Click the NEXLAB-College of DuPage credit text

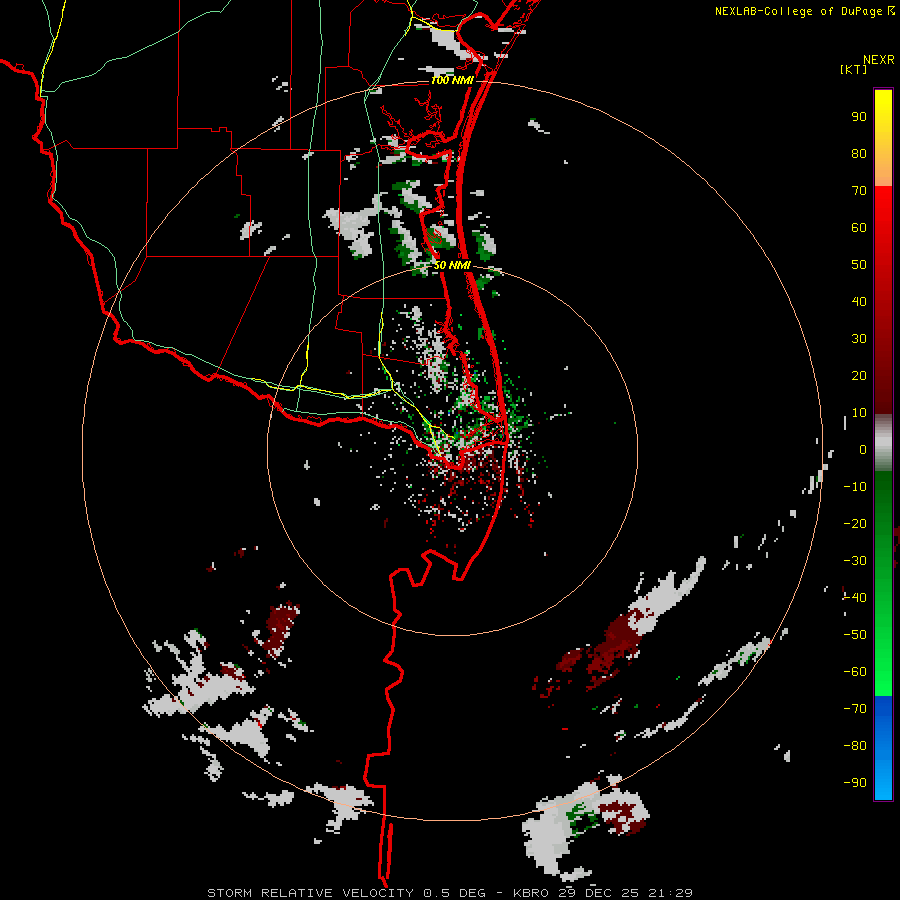tap(800, 11)
